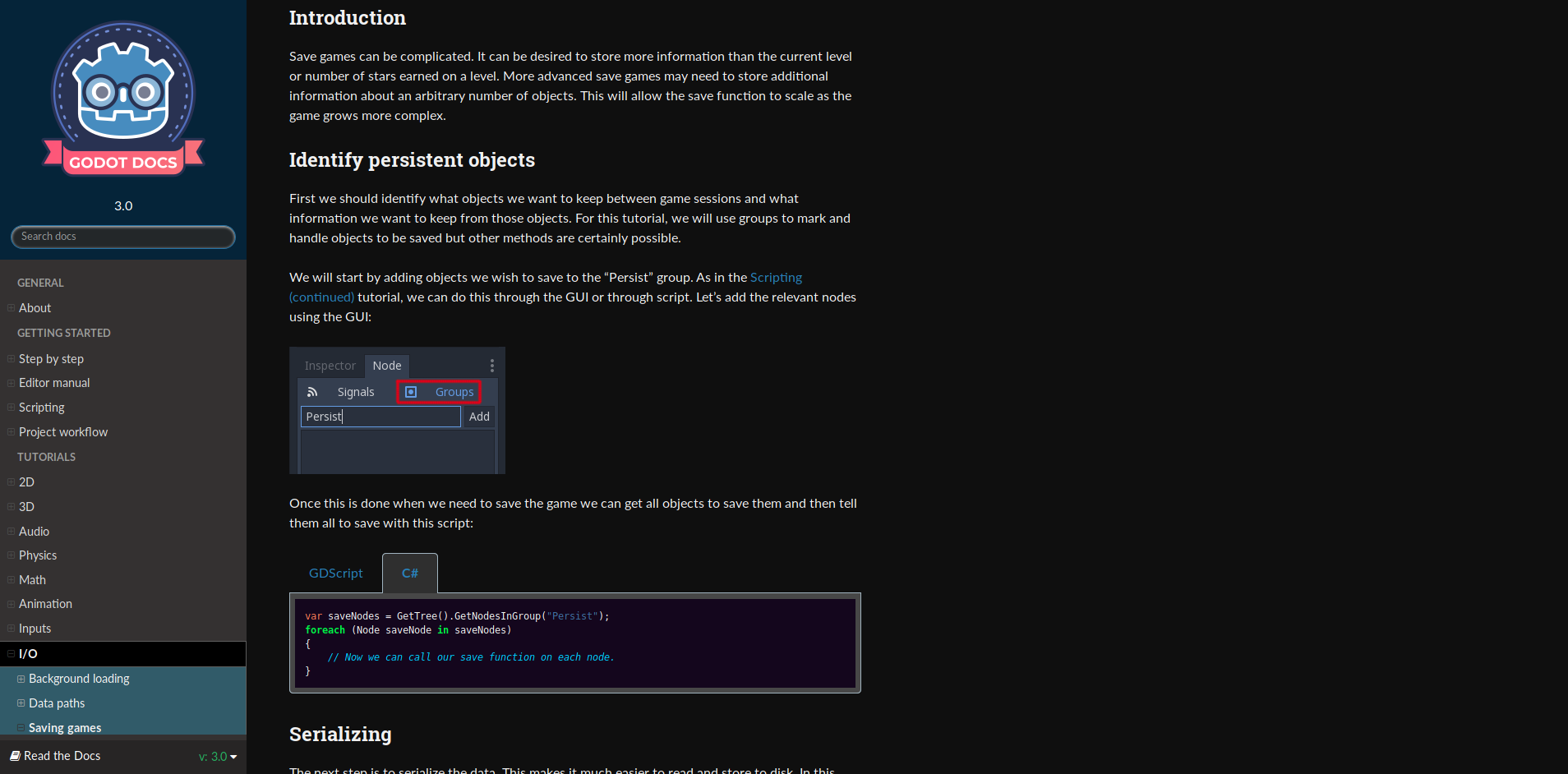Open the Data paths page
The height and width of the screenshot is (774, 1568).
tap(57, 703)
